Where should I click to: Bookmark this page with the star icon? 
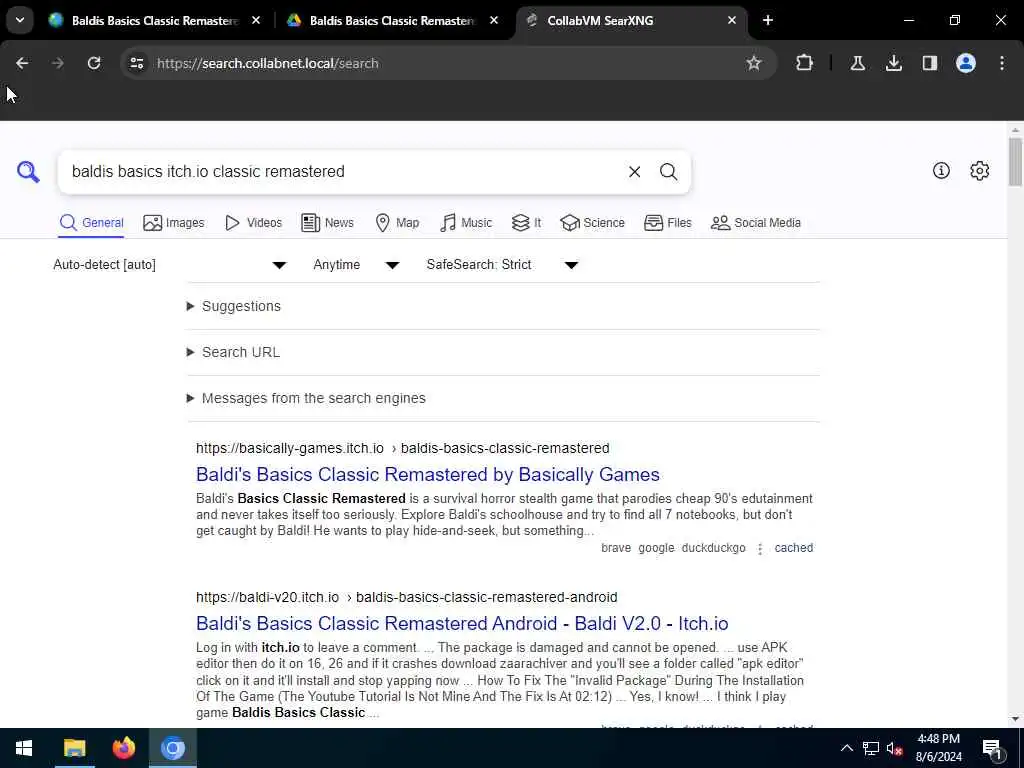754,63
